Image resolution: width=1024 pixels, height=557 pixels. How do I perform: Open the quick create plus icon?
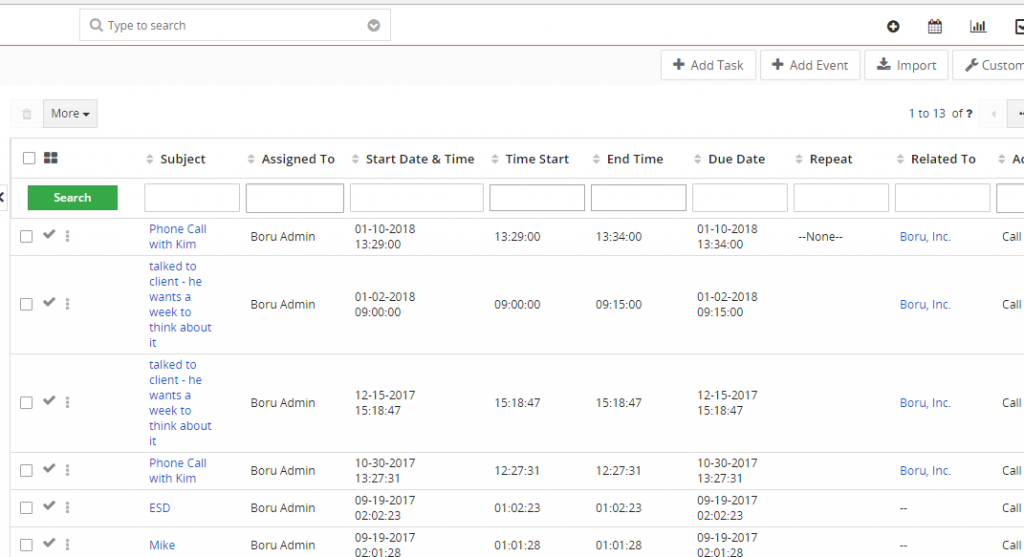[893, 26]
